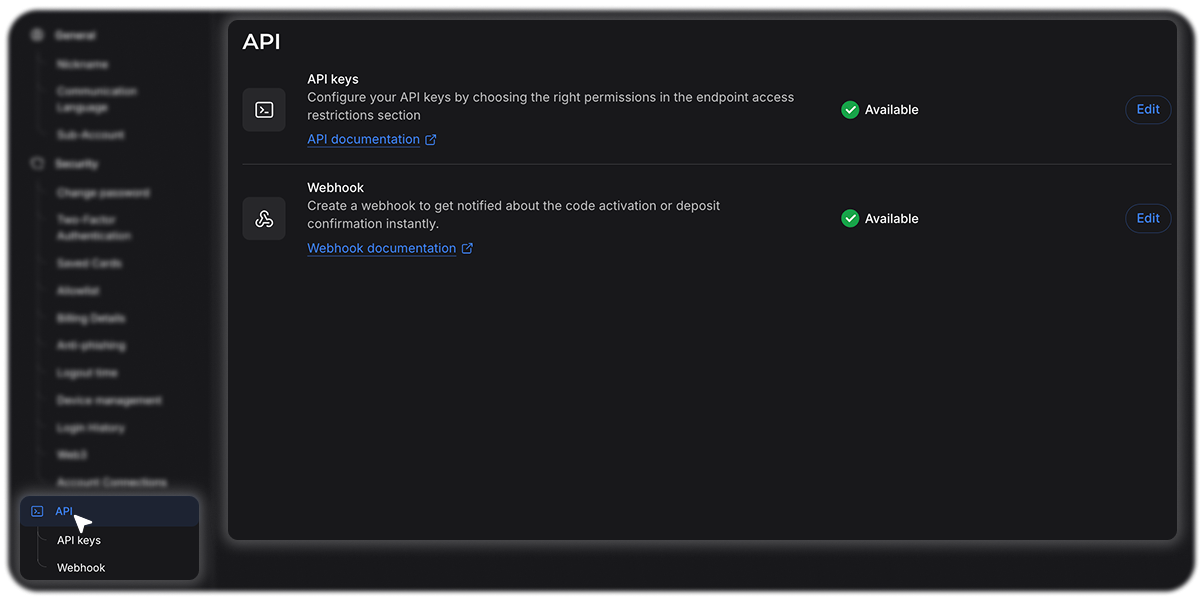Image resolution: width=1200 pixels, height=600 pixels.
Task: Go to Webhook sidebar sub-item
Action: coord(81,568)
